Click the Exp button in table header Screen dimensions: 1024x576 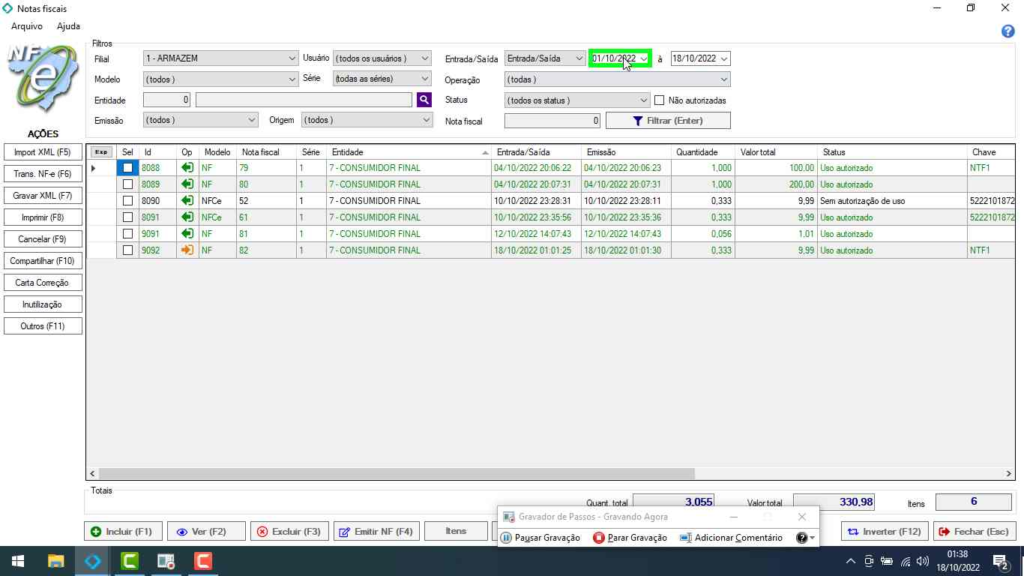pyautogui.click(x=101, y=152)
